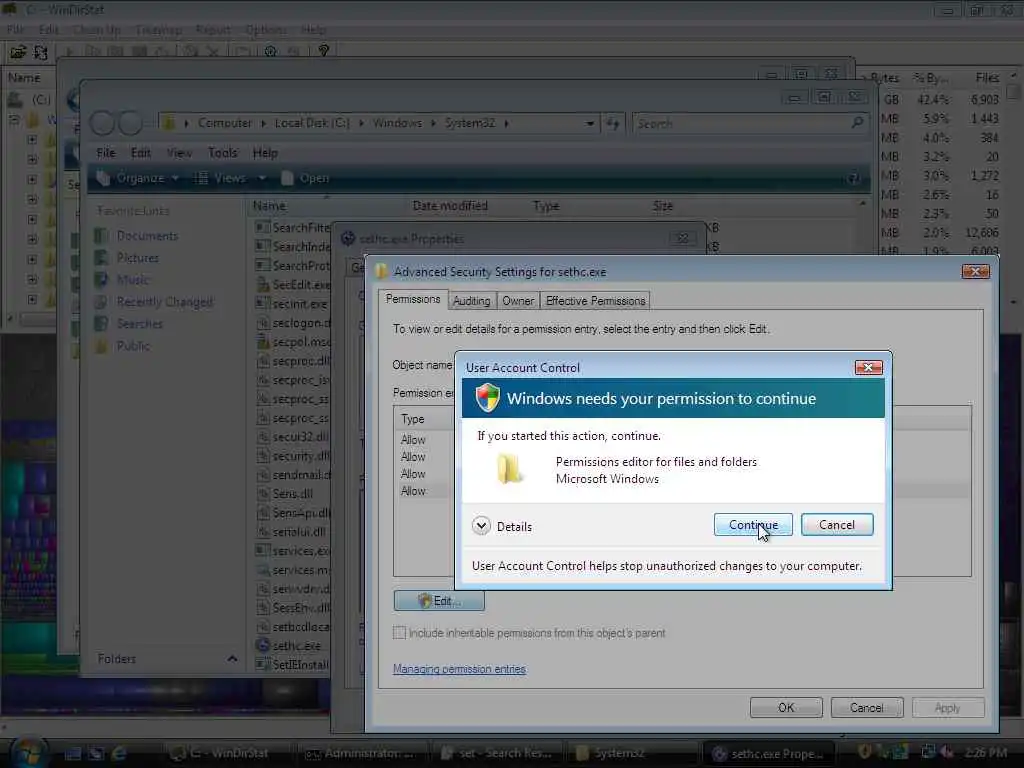
Task: Sort by Size column in Explorer
Action: pos(662,206)
